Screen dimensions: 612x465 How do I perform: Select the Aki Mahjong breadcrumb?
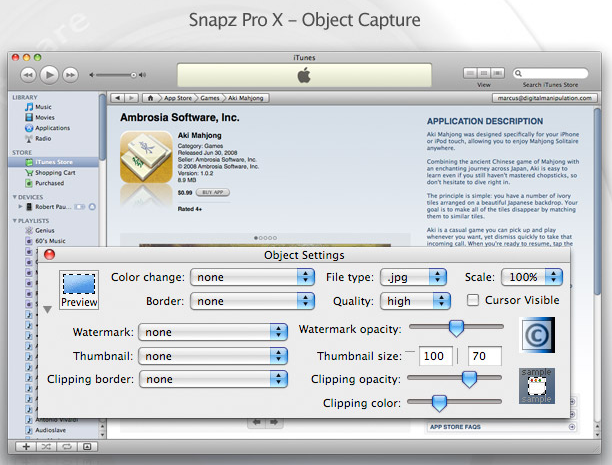[x=246, y=98]
